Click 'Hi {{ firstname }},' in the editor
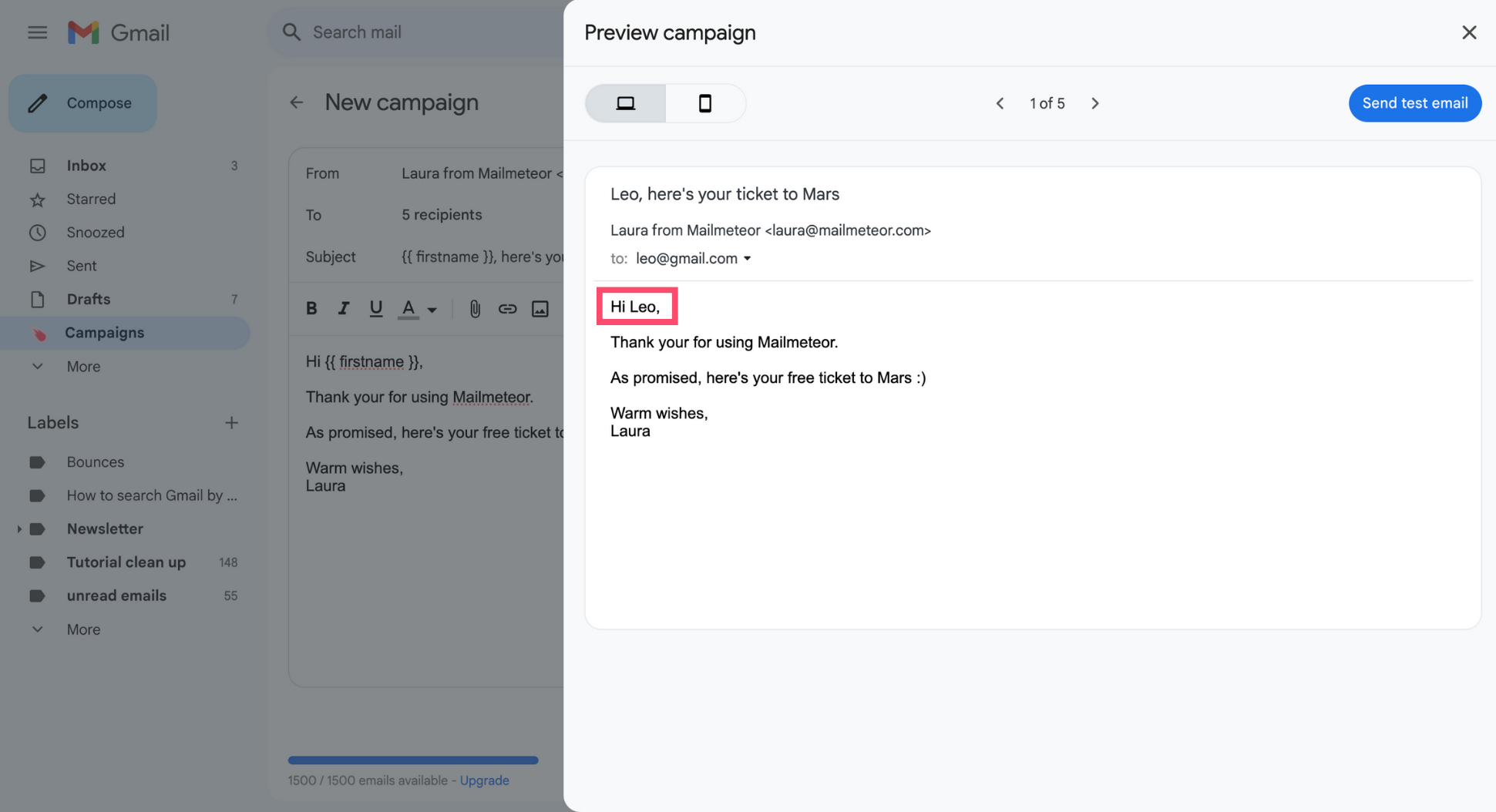Viewport: 1496px width, 812px height. (x=364, y=361)
